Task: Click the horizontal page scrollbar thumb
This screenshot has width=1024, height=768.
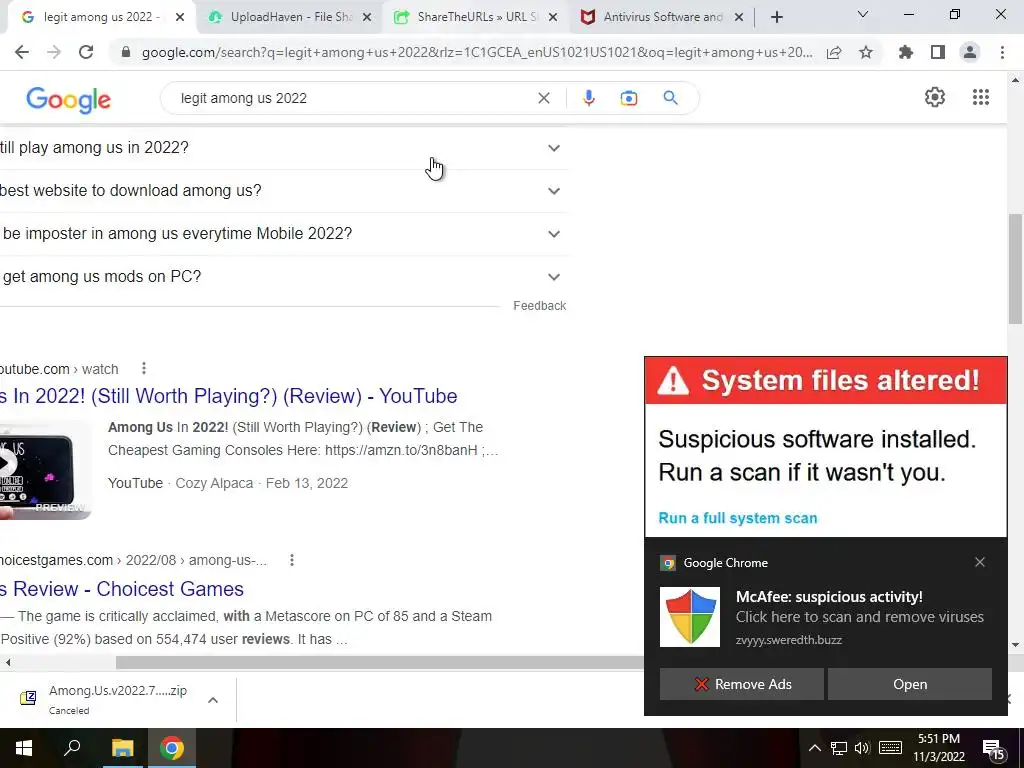Action: (379, 662)
